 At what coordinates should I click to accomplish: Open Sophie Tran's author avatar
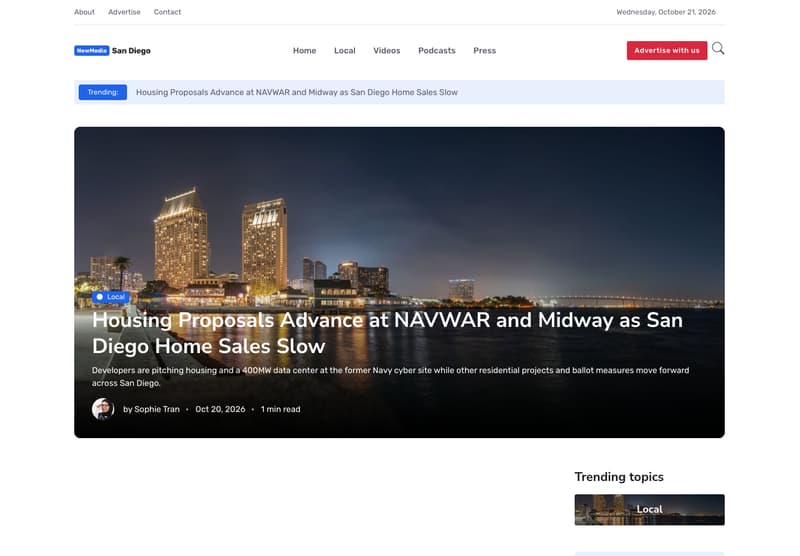(103, 409)
